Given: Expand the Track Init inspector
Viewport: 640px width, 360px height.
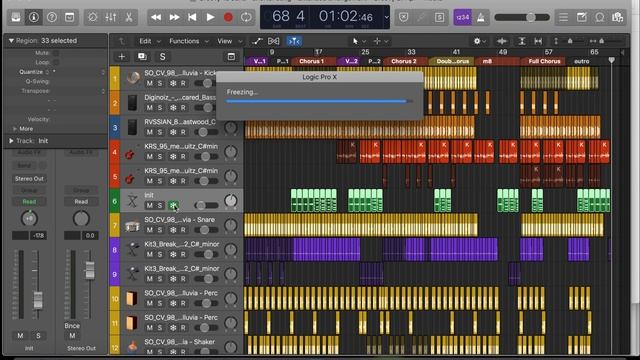Looking at the screenshot, I should click(11, 141).
